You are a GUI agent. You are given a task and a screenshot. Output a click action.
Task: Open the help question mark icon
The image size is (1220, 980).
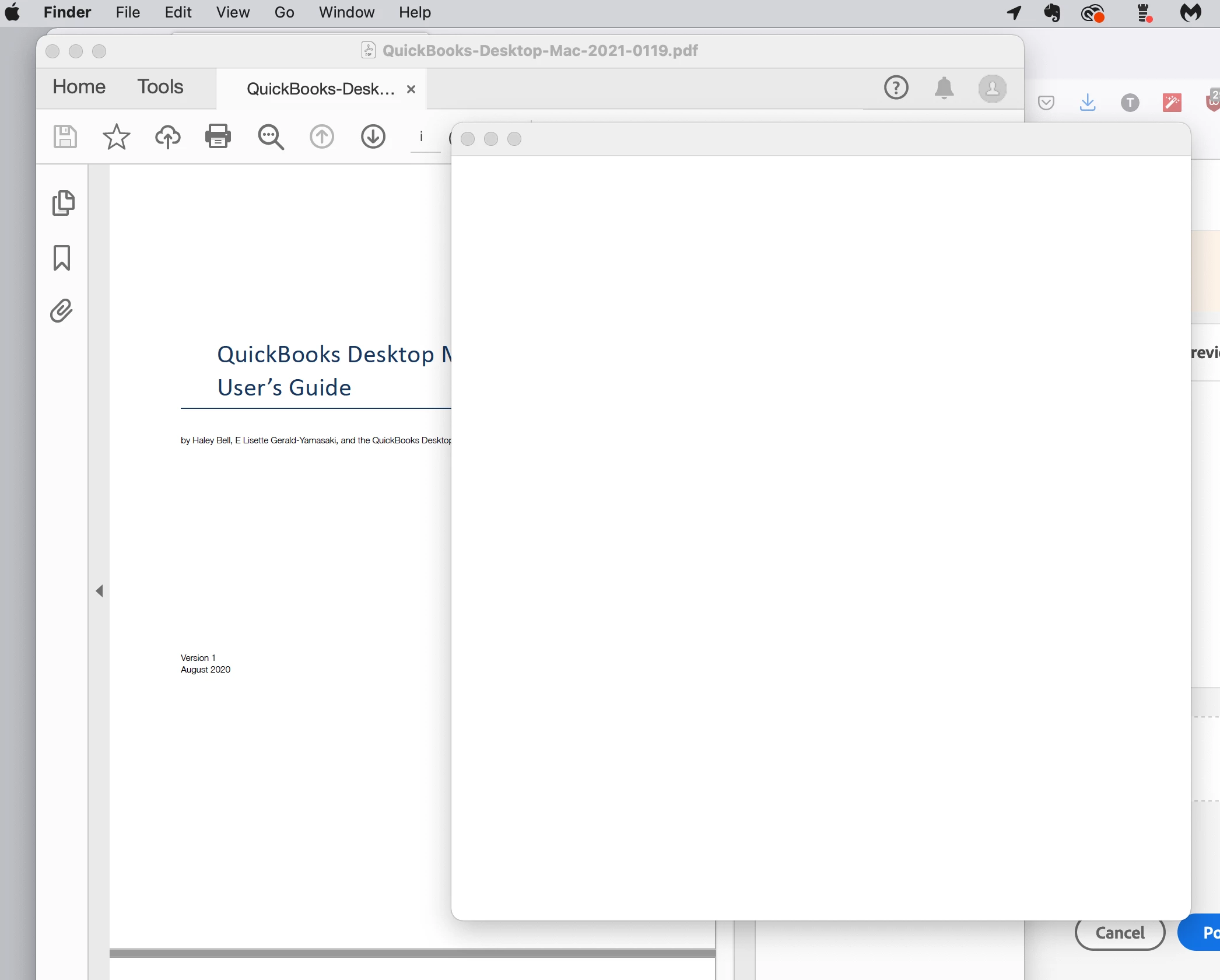(896, 88)
